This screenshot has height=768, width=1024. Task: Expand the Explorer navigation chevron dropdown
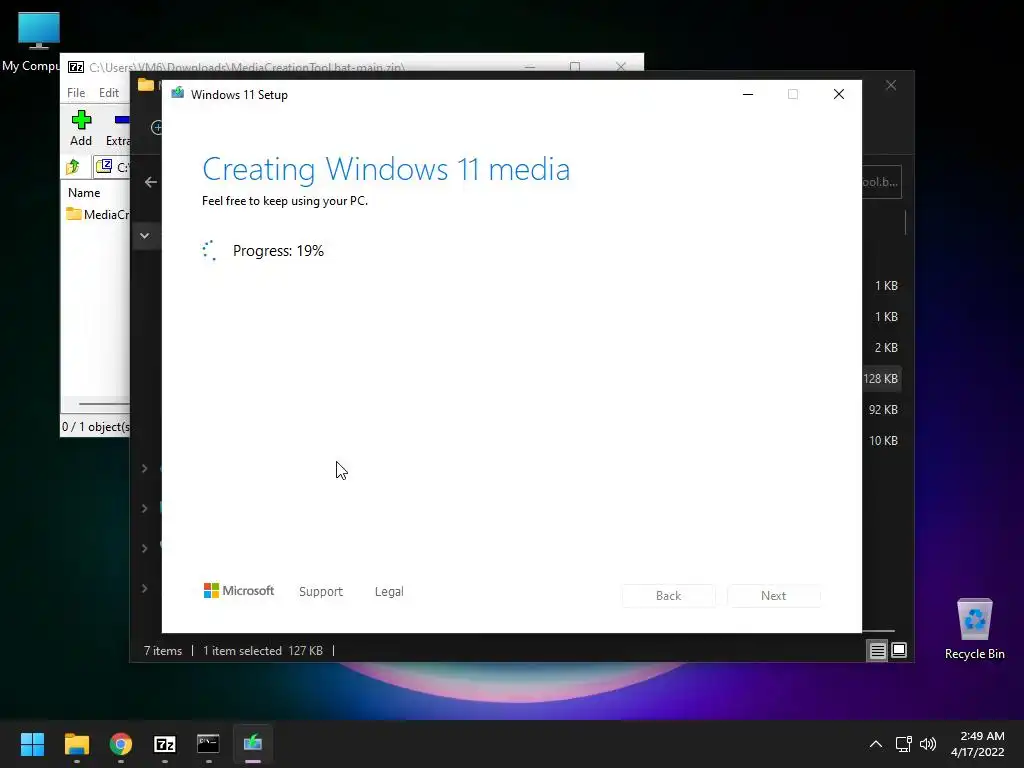click(144, 236)
